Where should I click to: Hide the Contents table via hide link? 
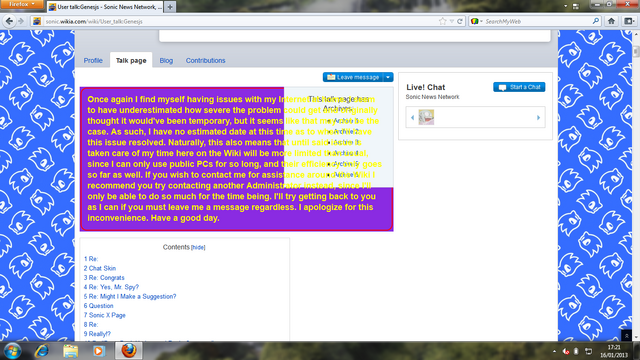coord(198,247)
